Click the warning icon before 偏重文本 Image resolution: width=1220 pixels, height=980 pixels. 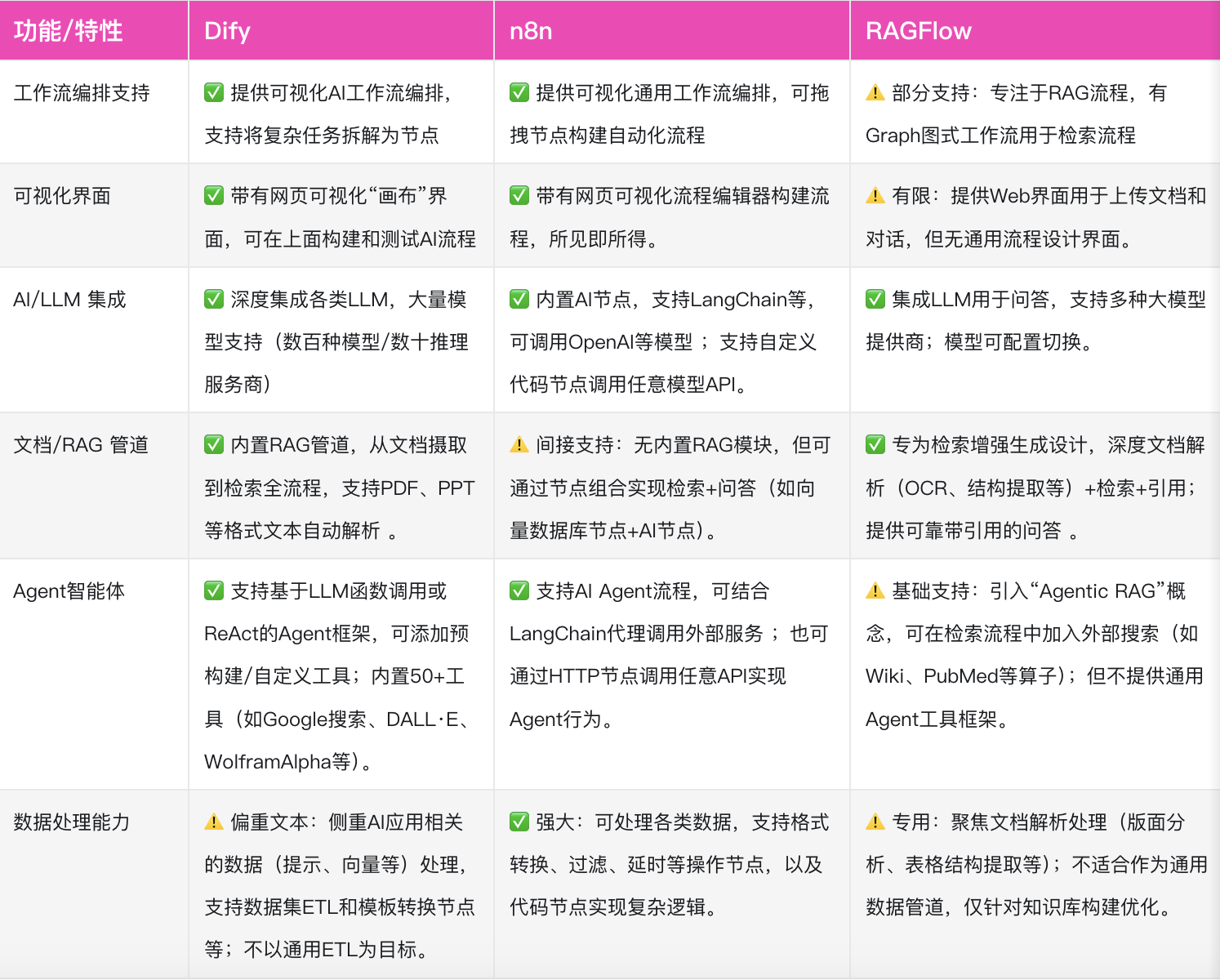(x=214, y=822)
